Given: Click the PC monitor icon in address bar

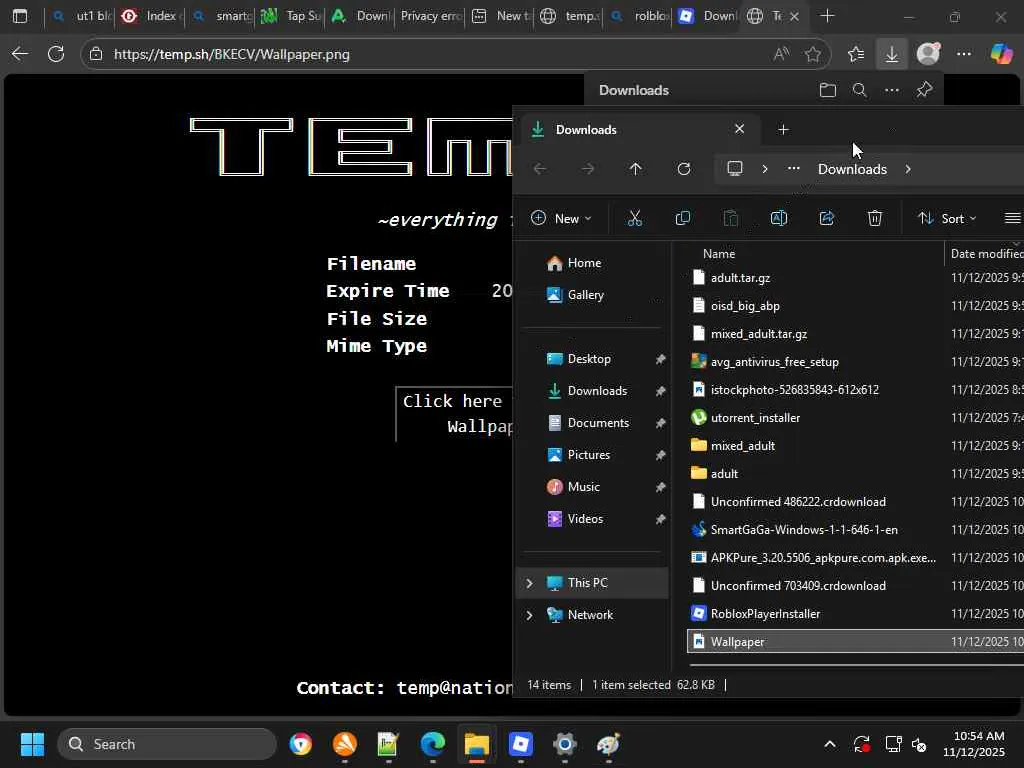Looking at the screenshot, I should point(735,169).
